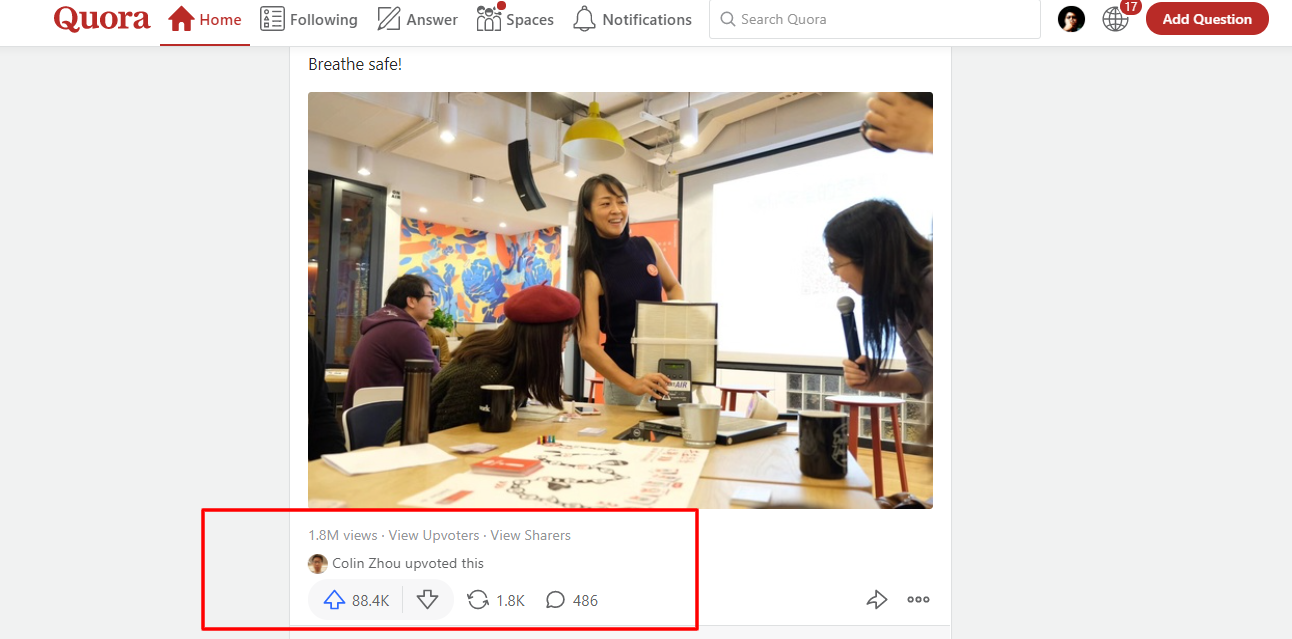This screenshot has width=1292, height=639.
Task: Click the Quora logo
Action: click(101, 18)
